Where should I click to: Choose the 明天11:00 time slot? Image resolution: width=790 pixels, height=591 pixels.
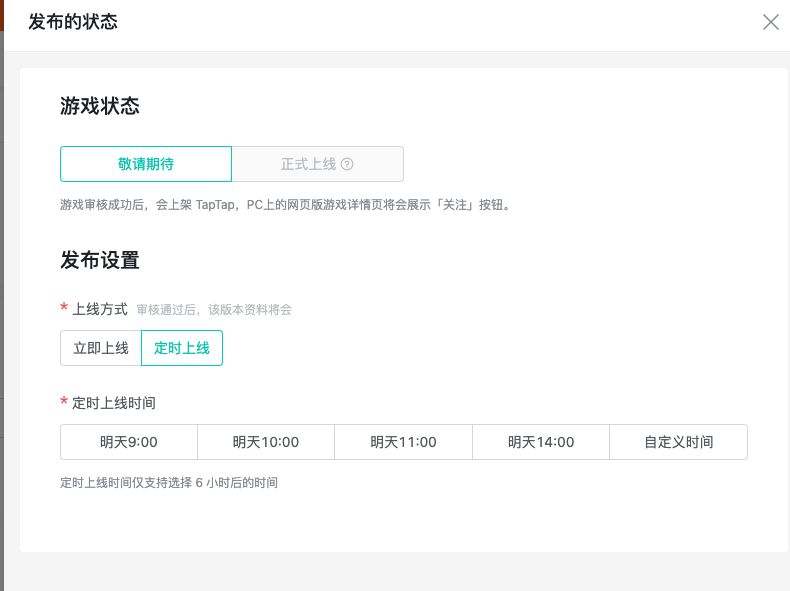[403, 442]
